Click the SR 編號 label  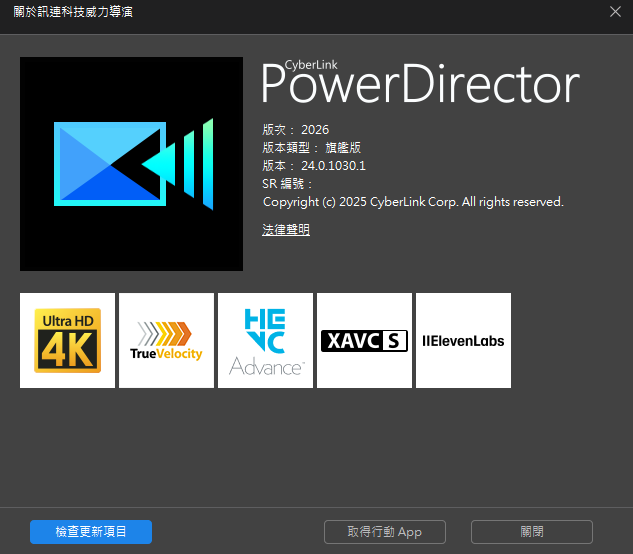[x=287, y=184]
